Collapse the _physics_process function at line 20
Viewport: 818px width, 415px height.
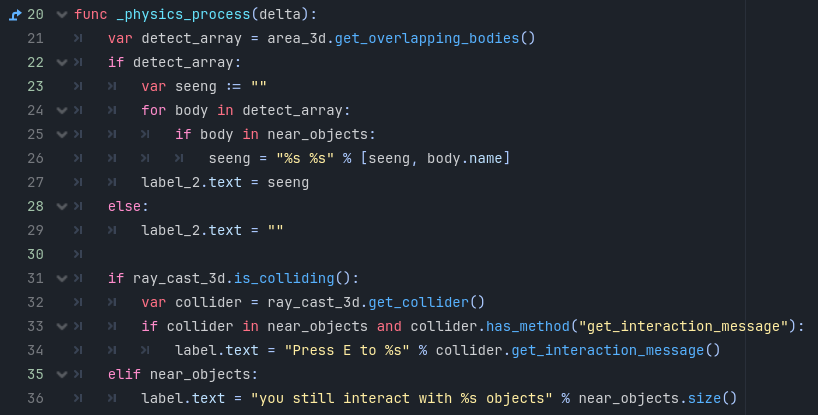(x=62, y=15)
